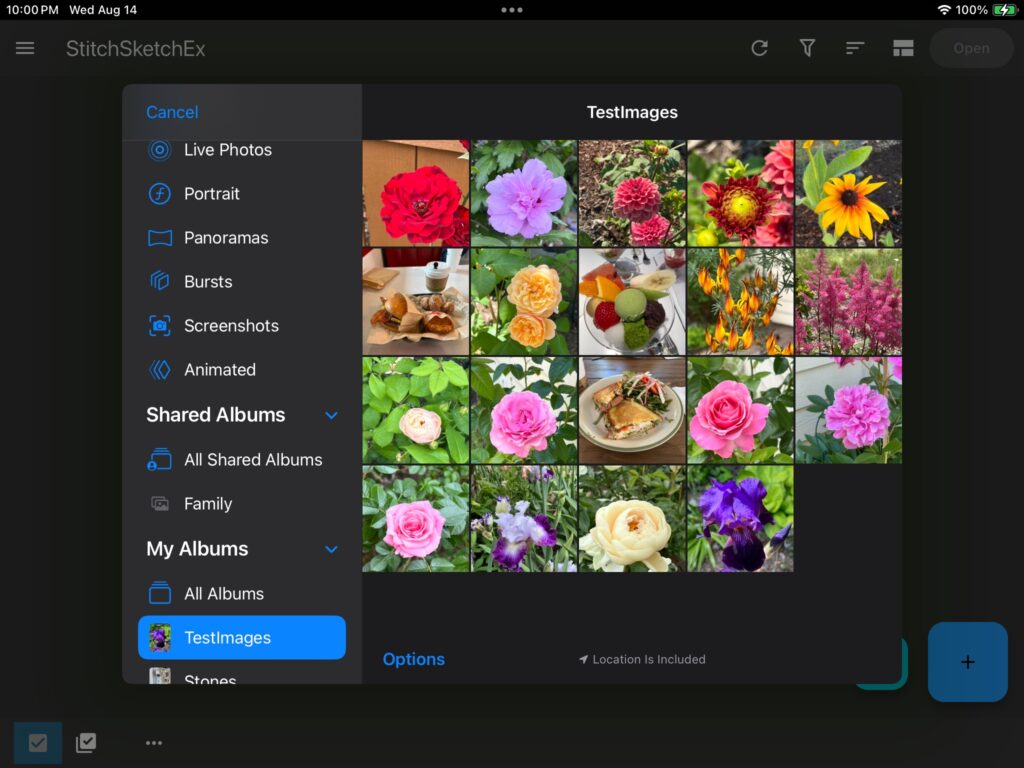Cancel the photo picker
The width and height of the screenshot is (1024, 768).
(x=172, y=112)
